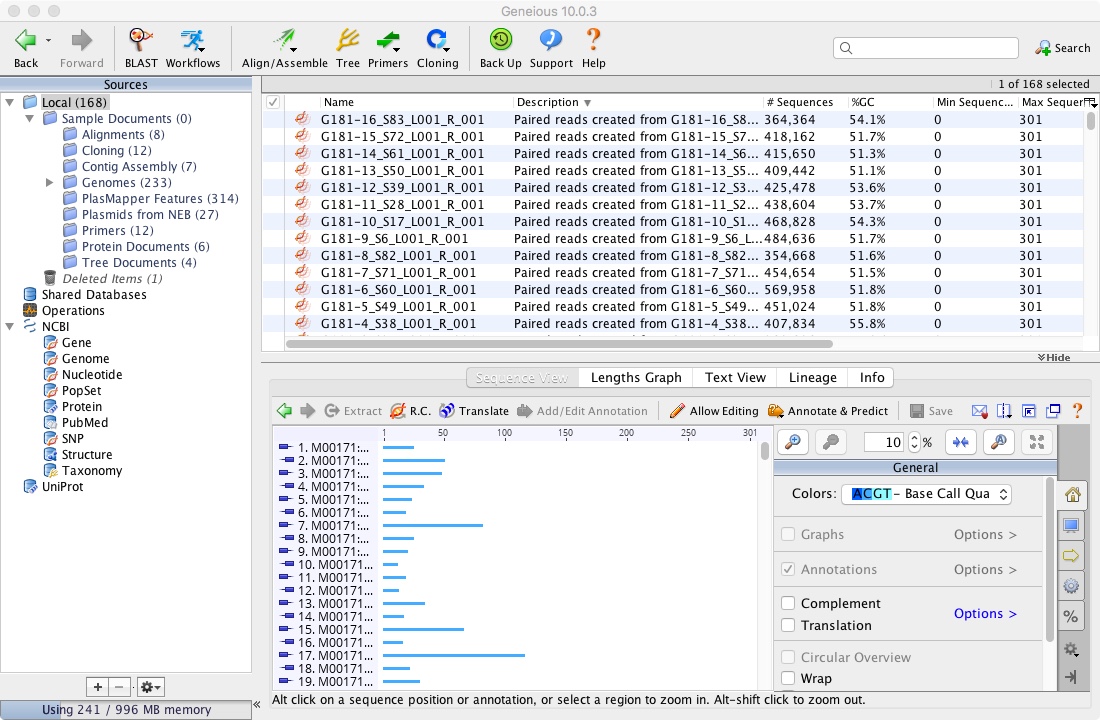1100x720 pixels.
Task: Click the Allow Editing button
Action: [x=714, y=411]
